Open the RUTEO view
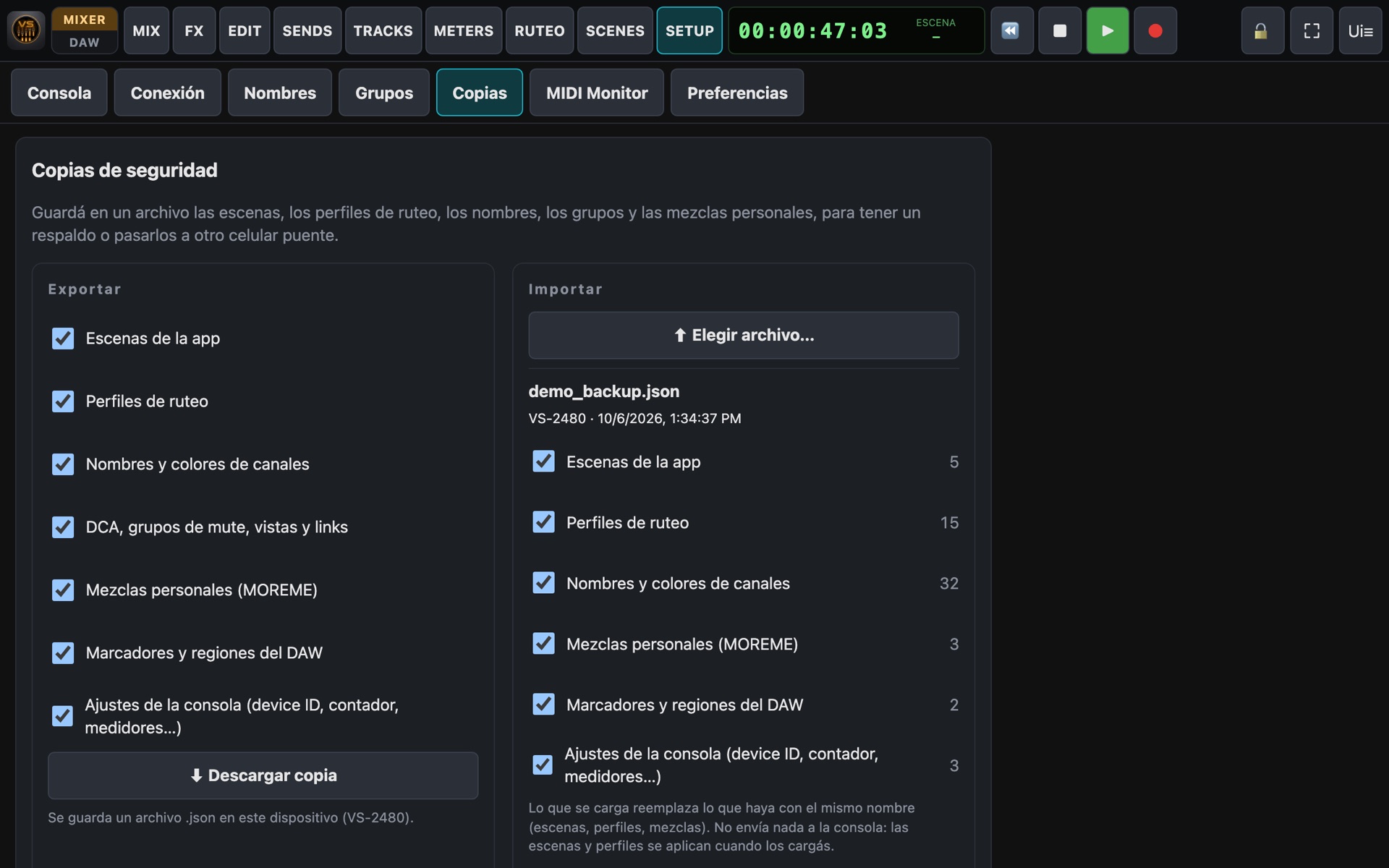 540,30
